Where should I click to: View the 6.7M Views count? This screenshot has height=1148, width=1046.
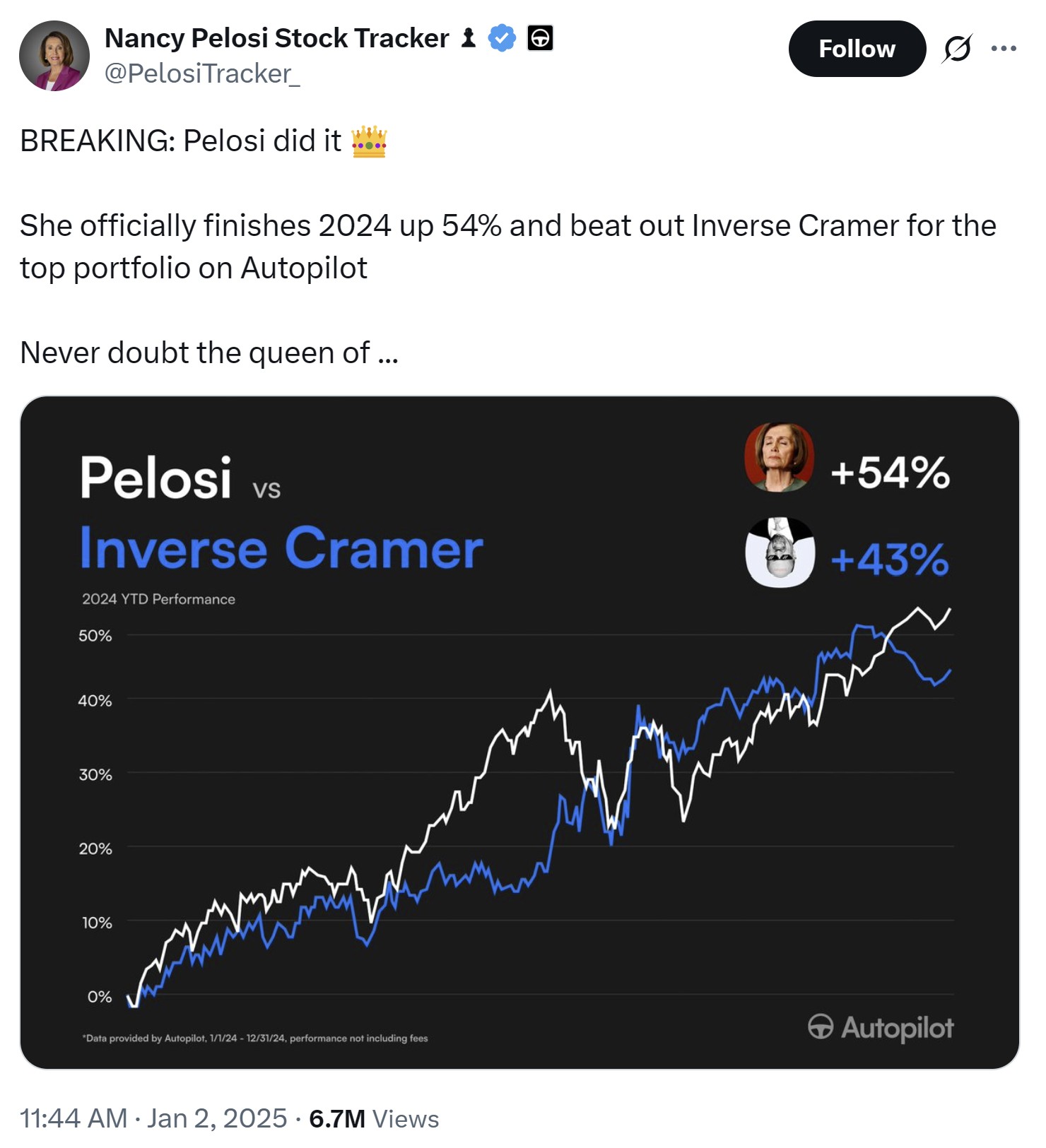[x=374, y=1118]
